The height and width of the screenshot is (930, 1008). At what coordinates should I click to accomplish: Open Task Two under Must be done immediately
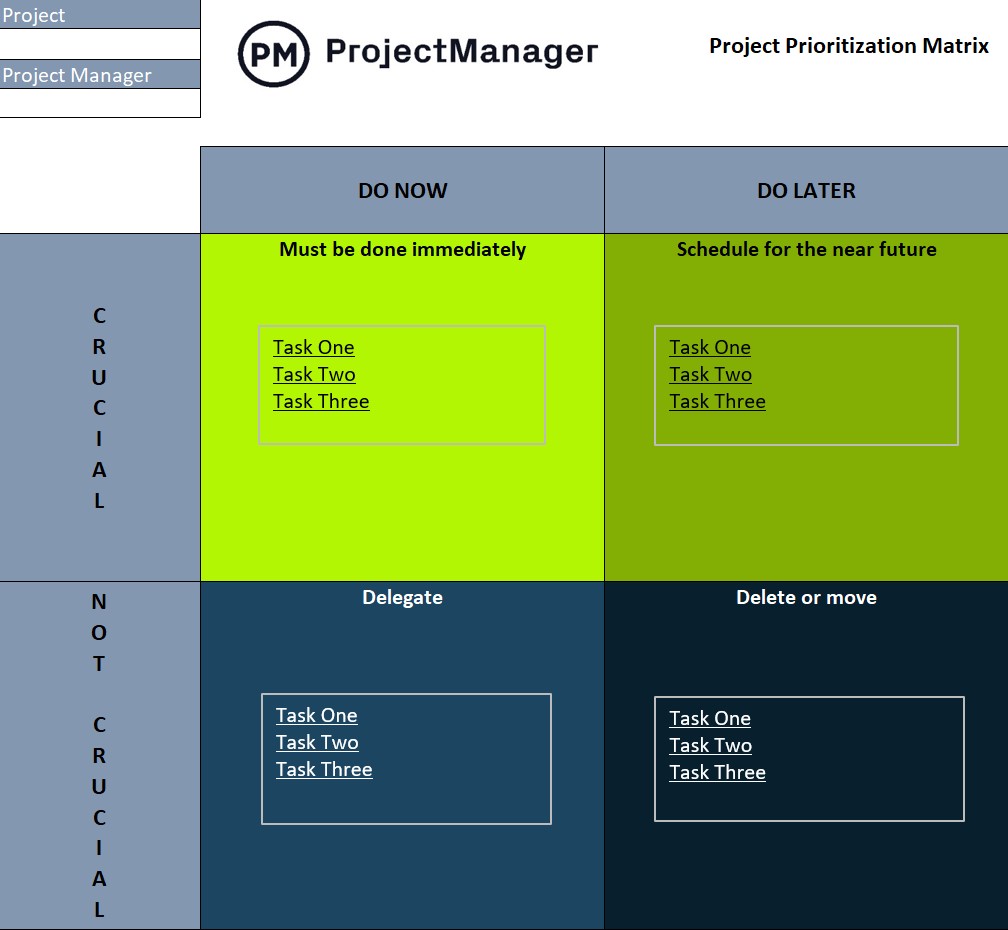(x=315, y=374)
